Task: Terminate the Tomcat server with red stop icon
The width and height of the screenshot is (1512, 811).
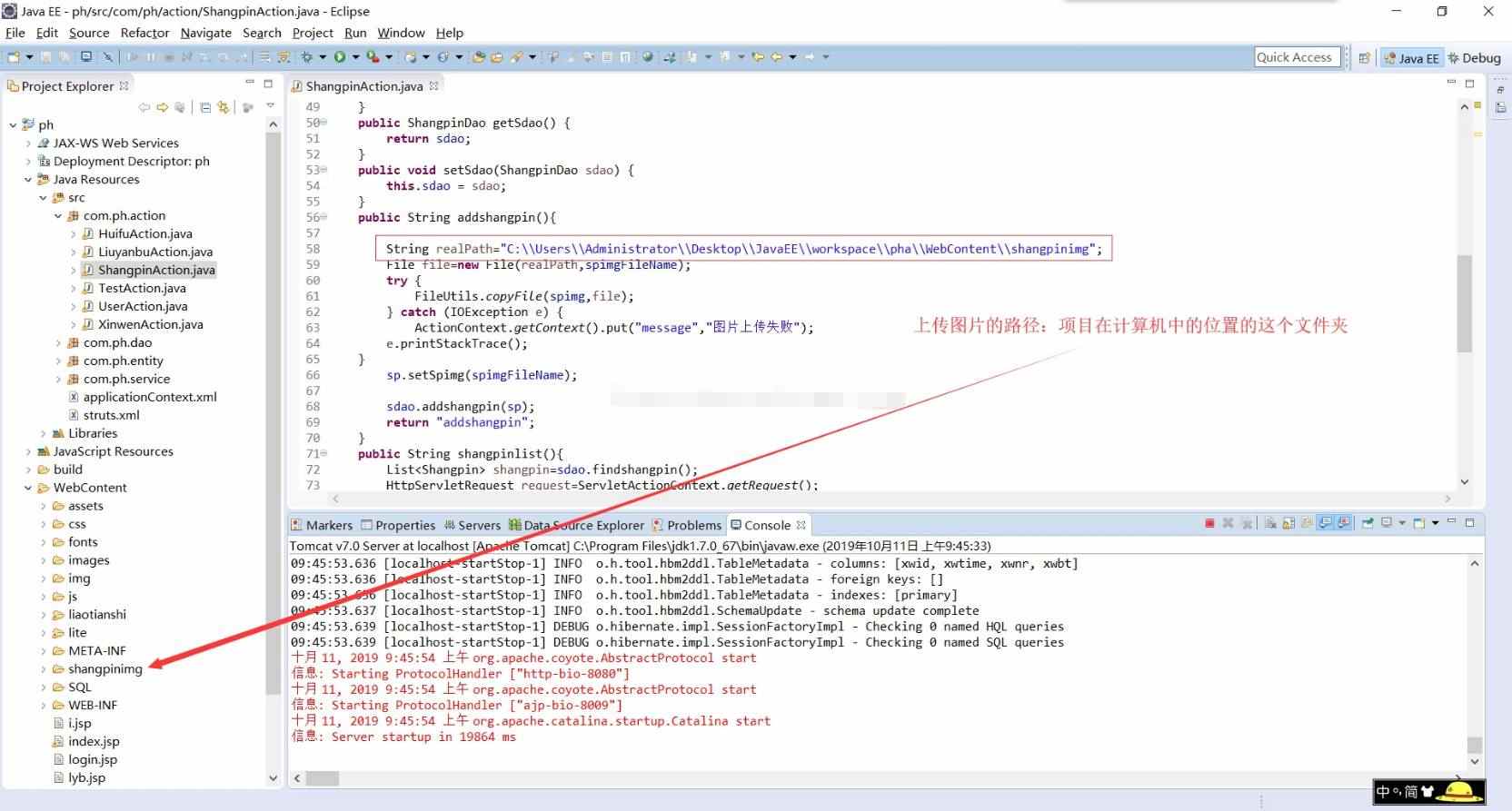Action: point(1209,523)
